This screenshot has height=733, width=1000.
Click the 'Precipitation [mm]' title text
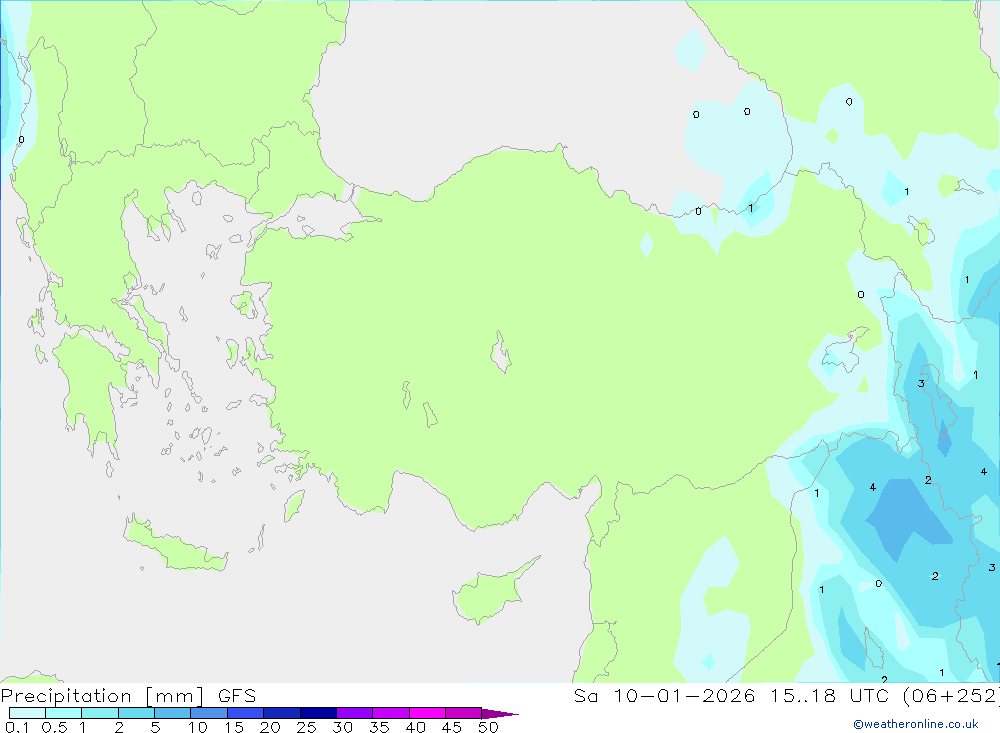tap(103, 696)
